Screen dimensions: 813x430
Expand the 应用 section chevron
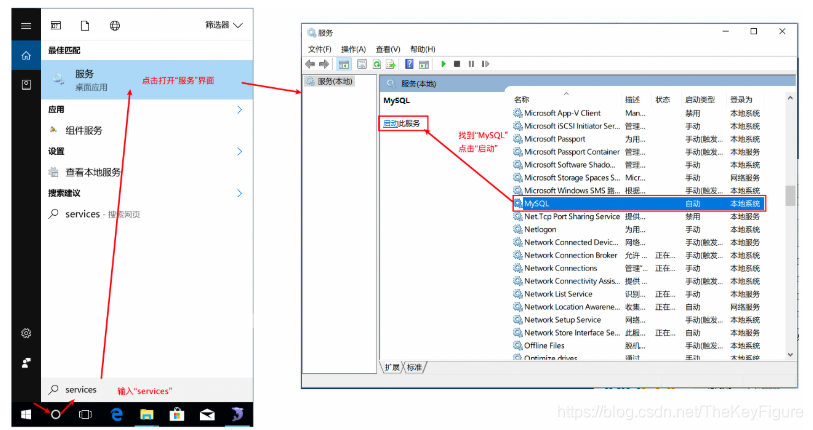240,109
